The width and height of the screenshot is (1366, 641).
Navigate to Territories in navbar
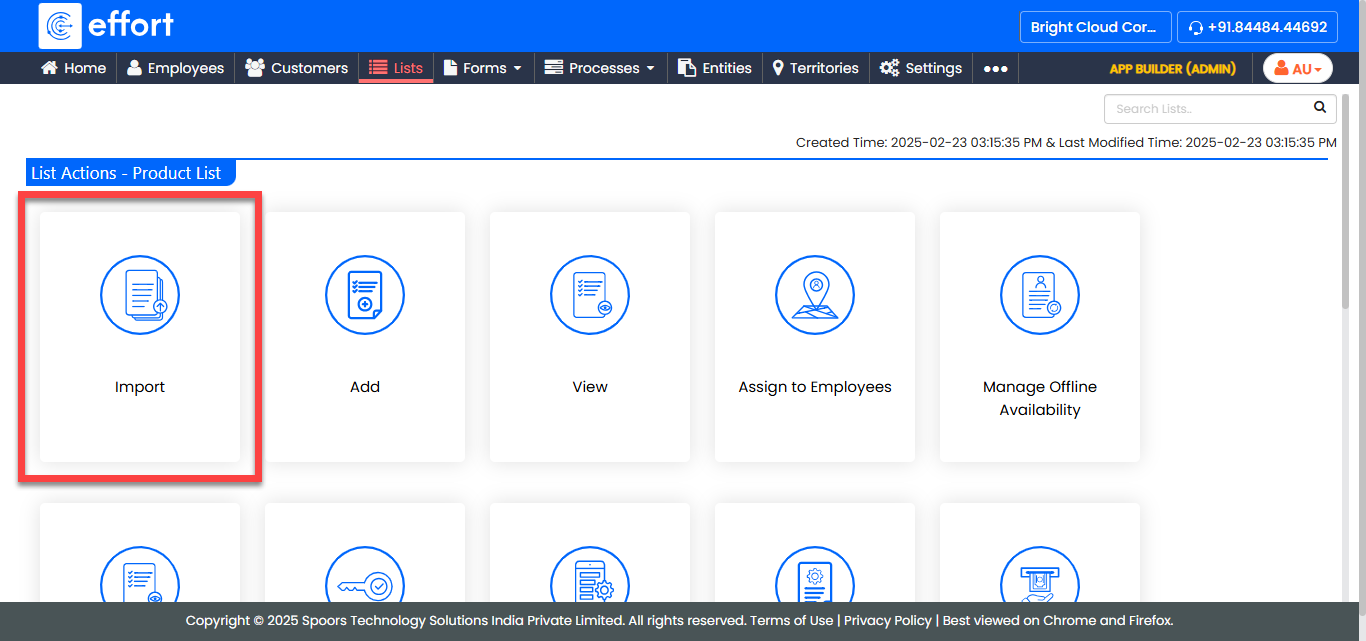815,69
